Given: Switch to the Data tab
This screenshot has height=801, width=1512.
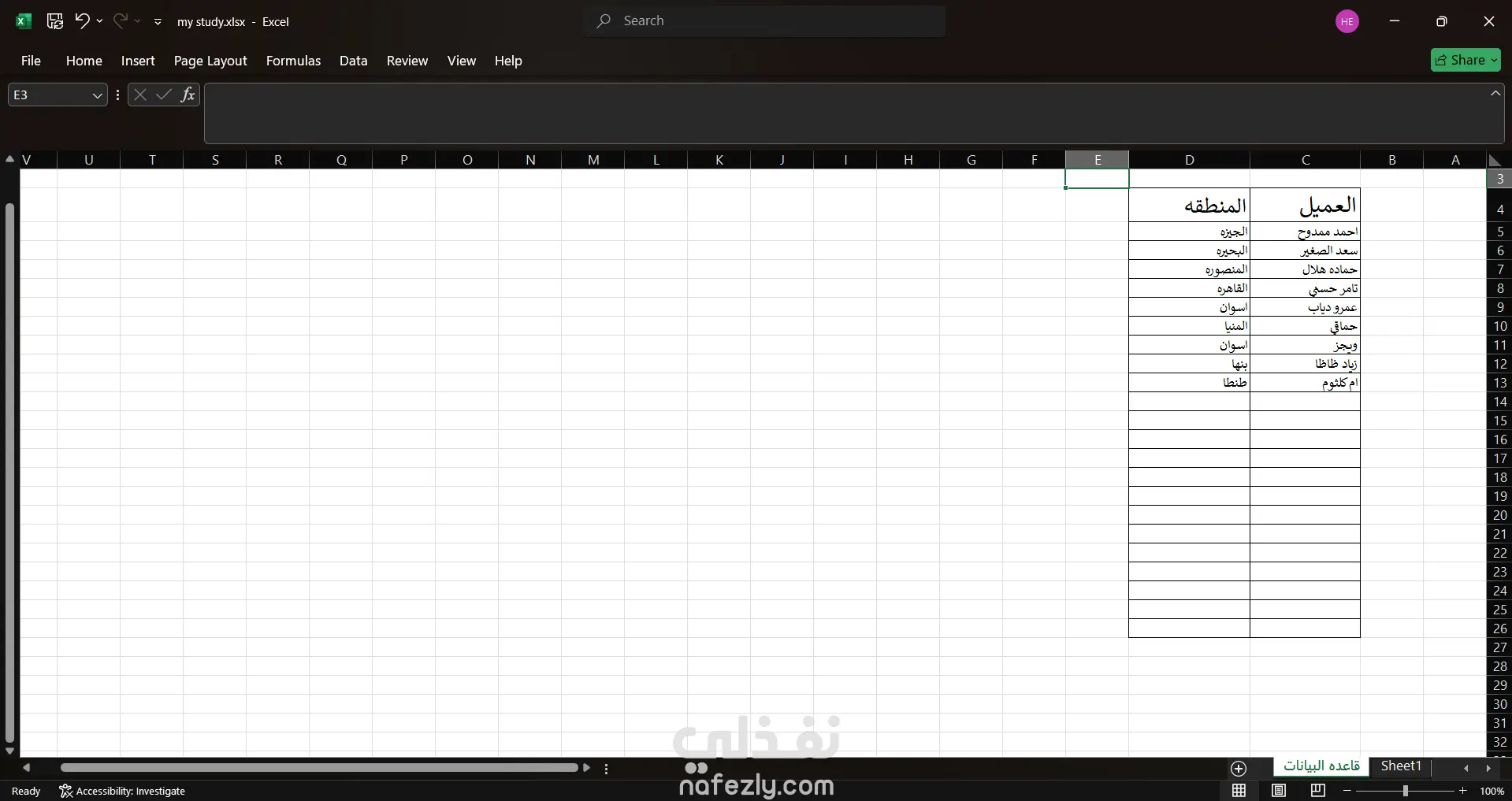Looking at the screenshot, I should [x=353, y=61].
